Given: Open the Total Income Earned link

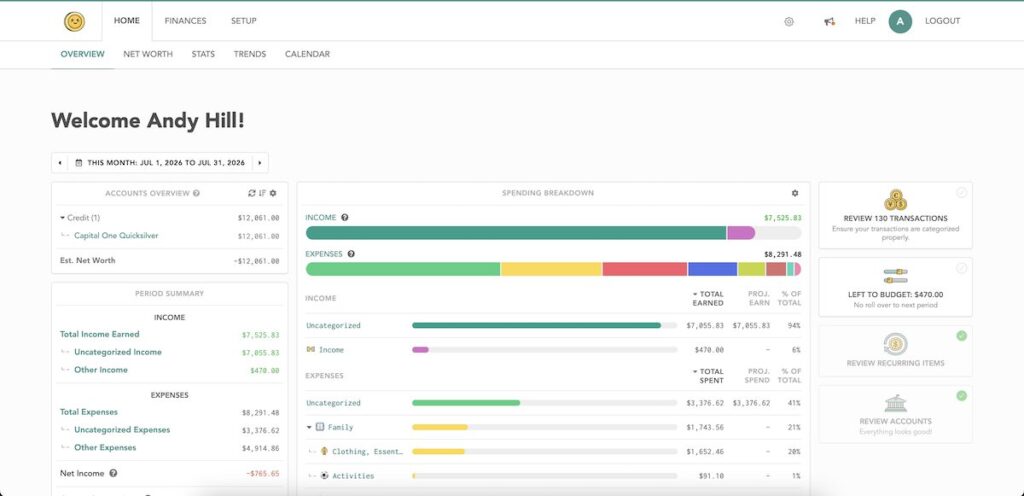Looking at the screenshot, I should (x=100, y=334).
